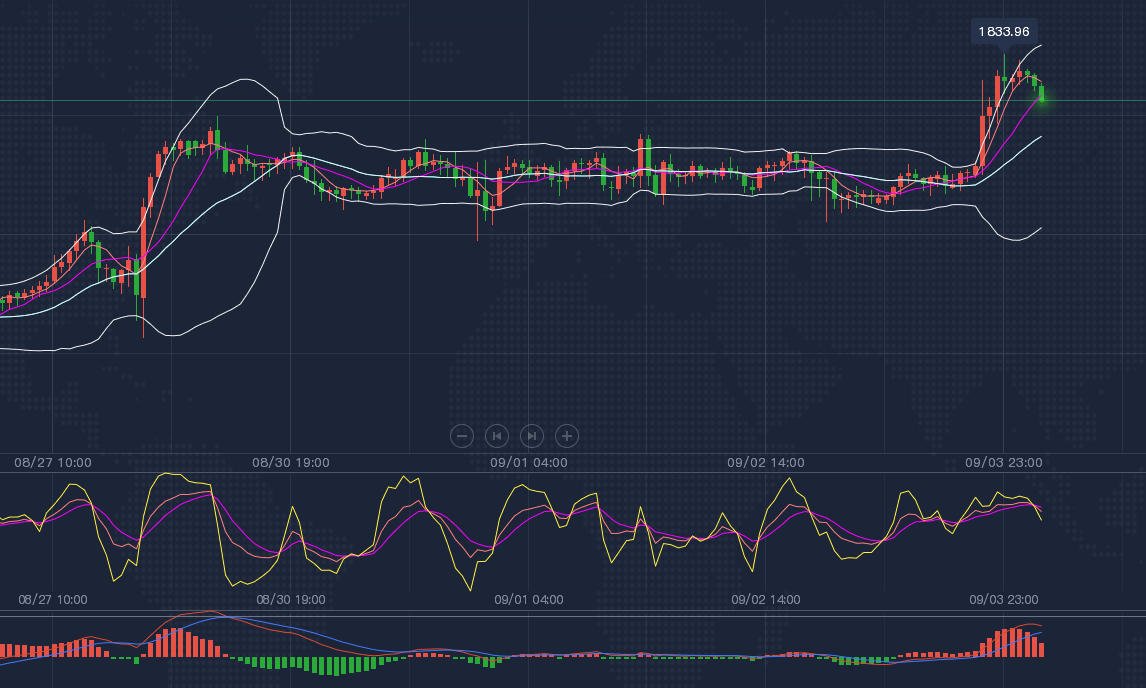
Task: Select 08/27 10:00 on main chart axis
Action: (53, 463)
